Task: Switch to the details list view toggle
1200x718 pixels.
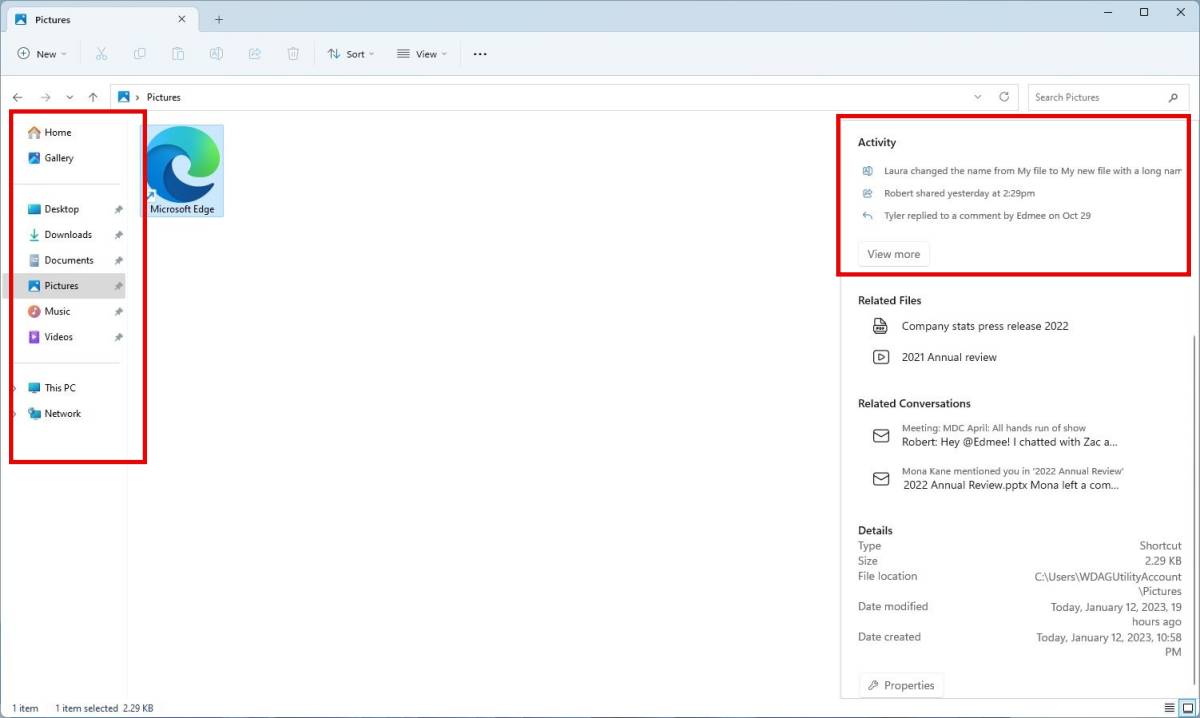Action: point(1169,707)
